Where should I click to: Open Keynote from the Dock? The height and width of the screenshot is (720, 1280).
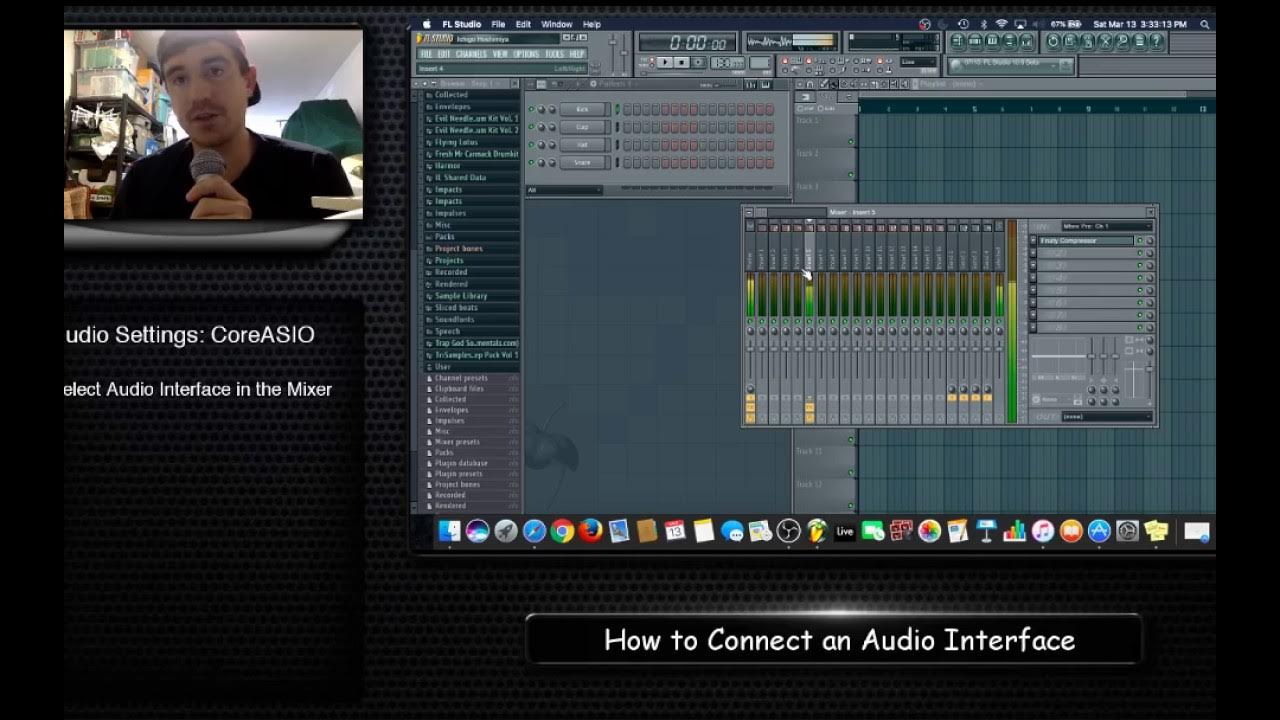point(986,532)
